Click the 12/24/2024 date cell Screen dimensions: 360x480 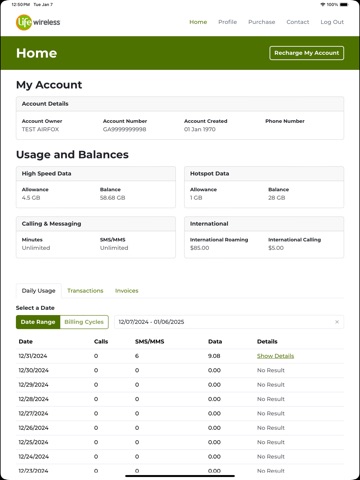33,456
